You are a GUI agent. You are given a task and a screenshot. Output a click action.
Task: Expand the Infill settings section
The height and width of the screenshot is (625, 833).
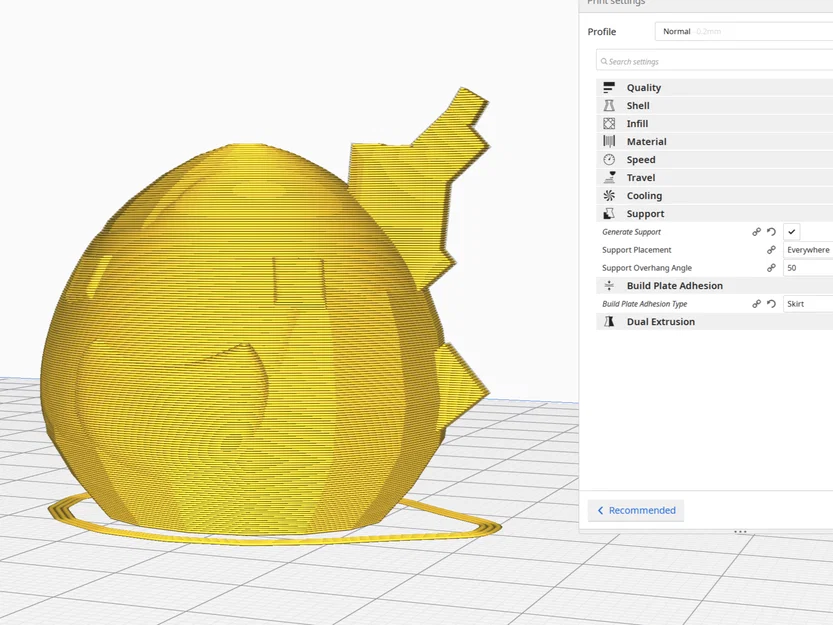[715, 124]
